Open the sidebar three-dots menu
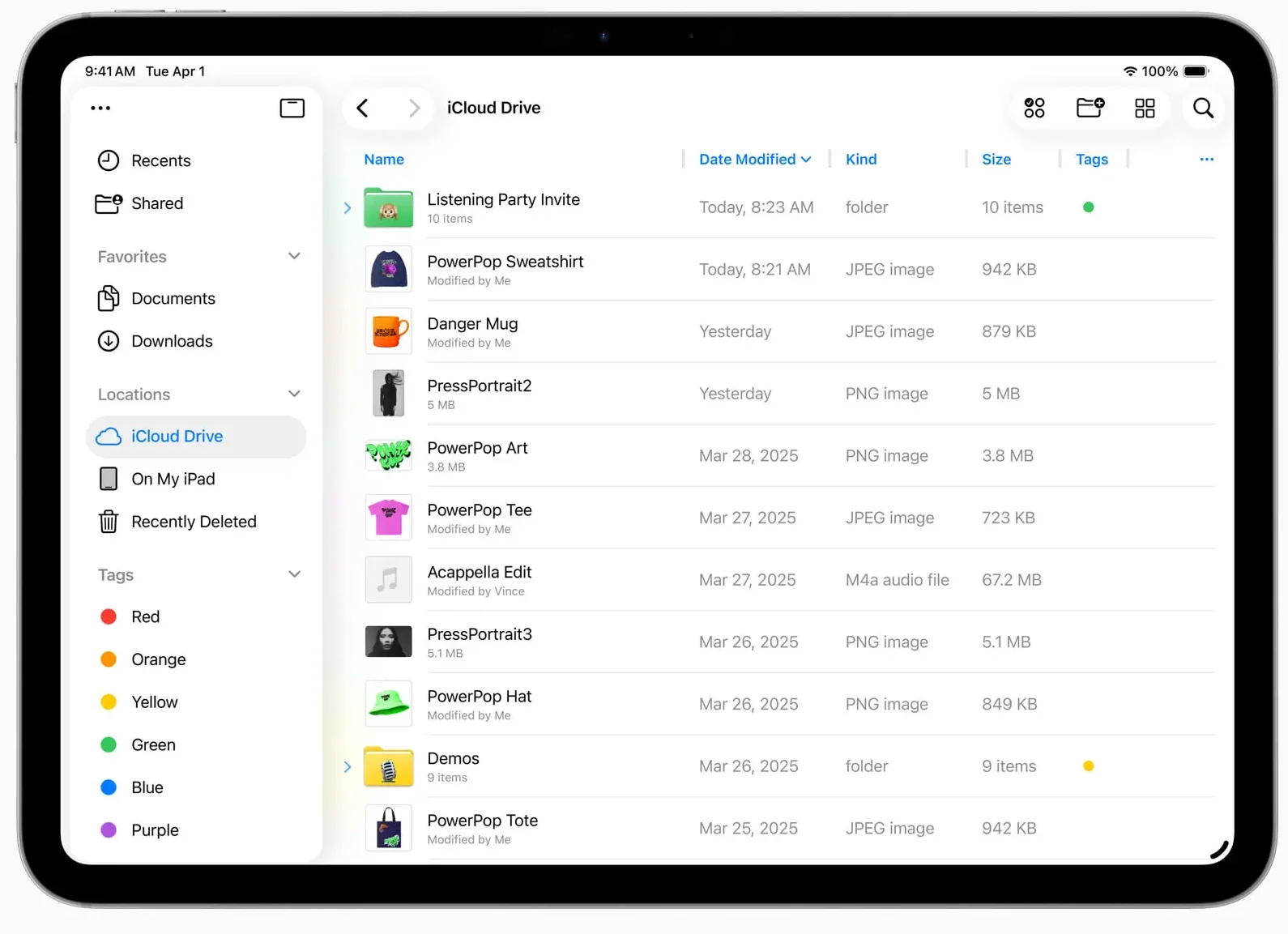The image size is (1288, 934). coord(100,108)
